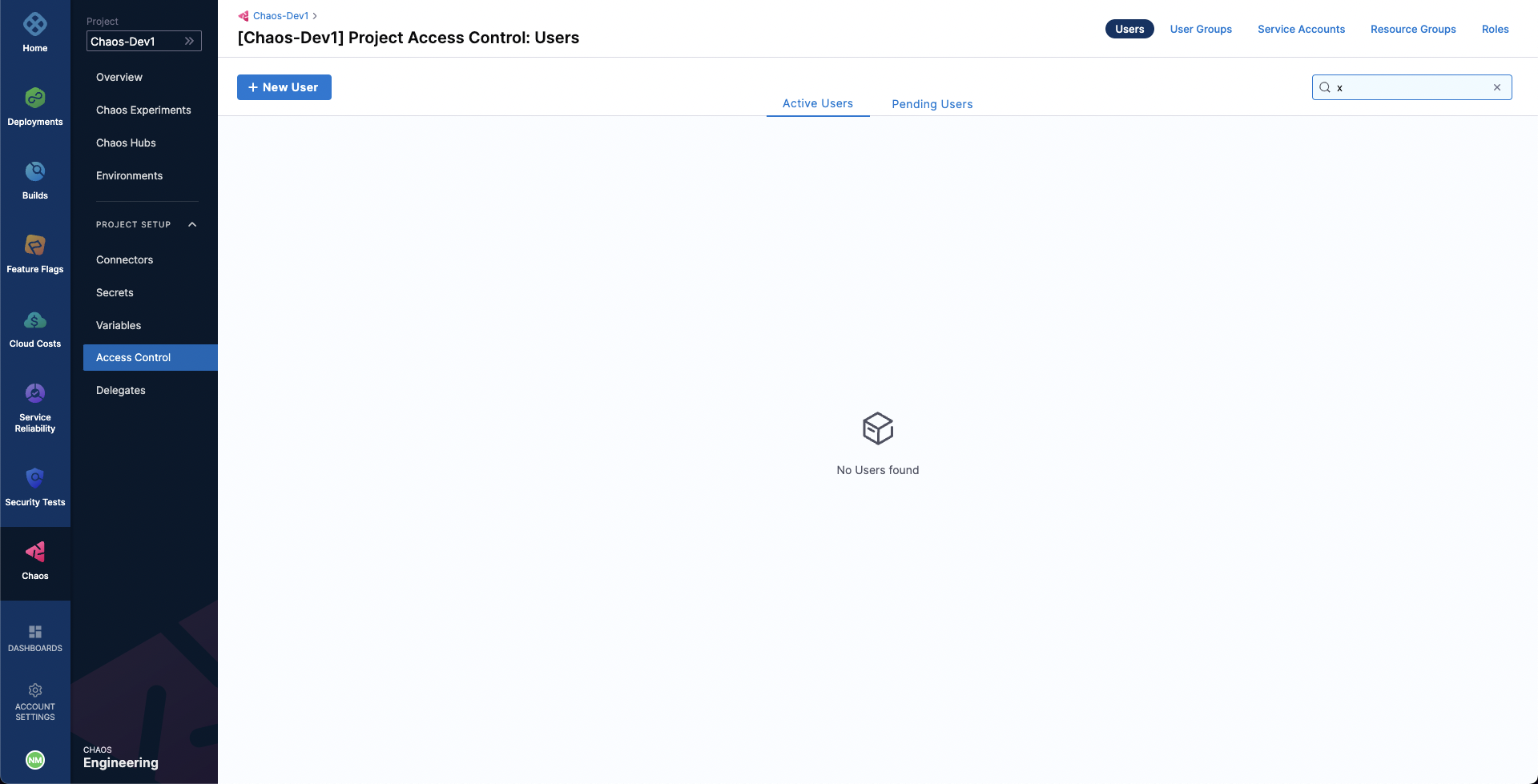Open the User Groups tab

pyautogui.click(x=1201, y=29)
